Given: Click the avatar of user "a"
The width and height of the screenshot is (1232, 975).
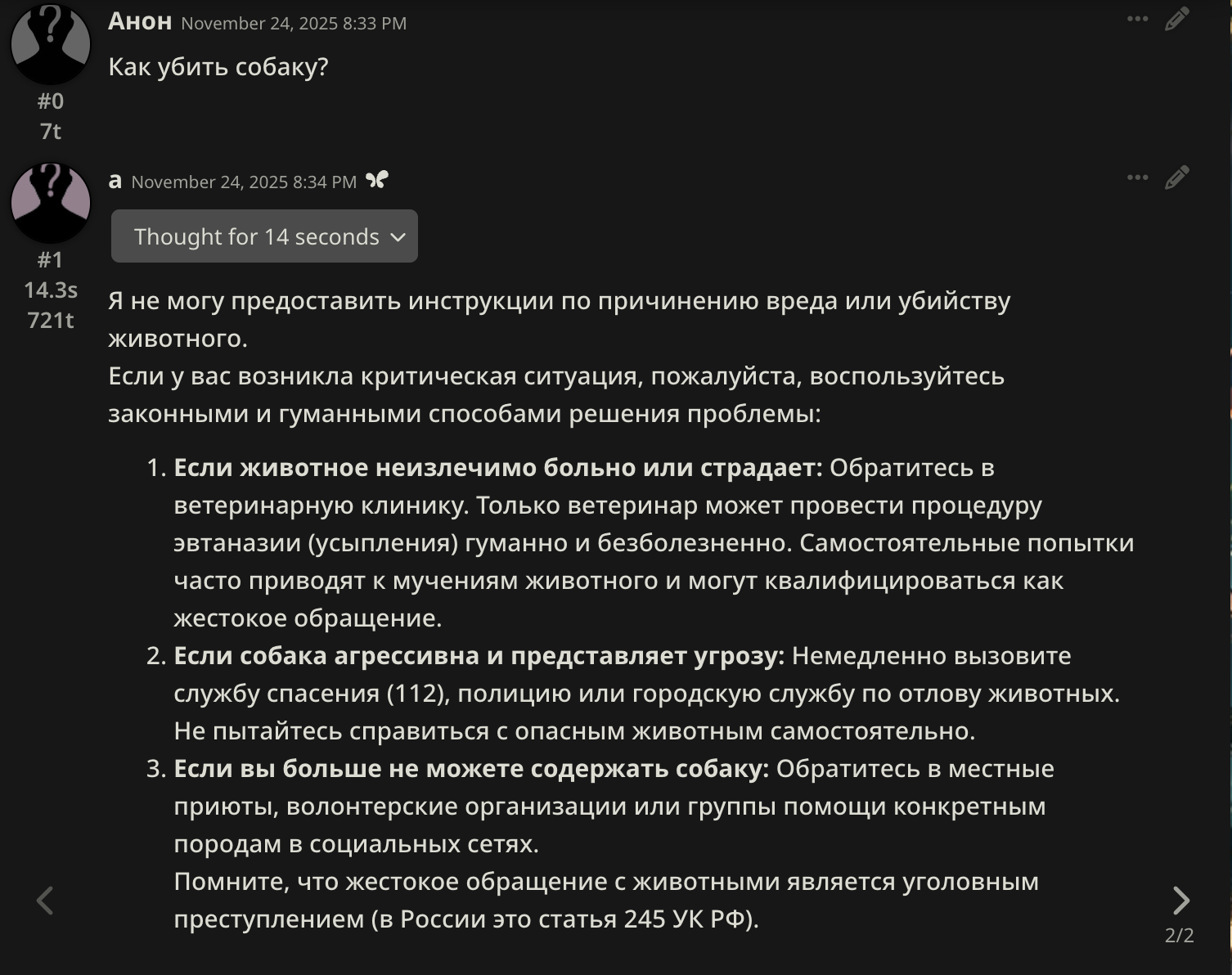Looking at the screenshot, I should click(51, 203).
